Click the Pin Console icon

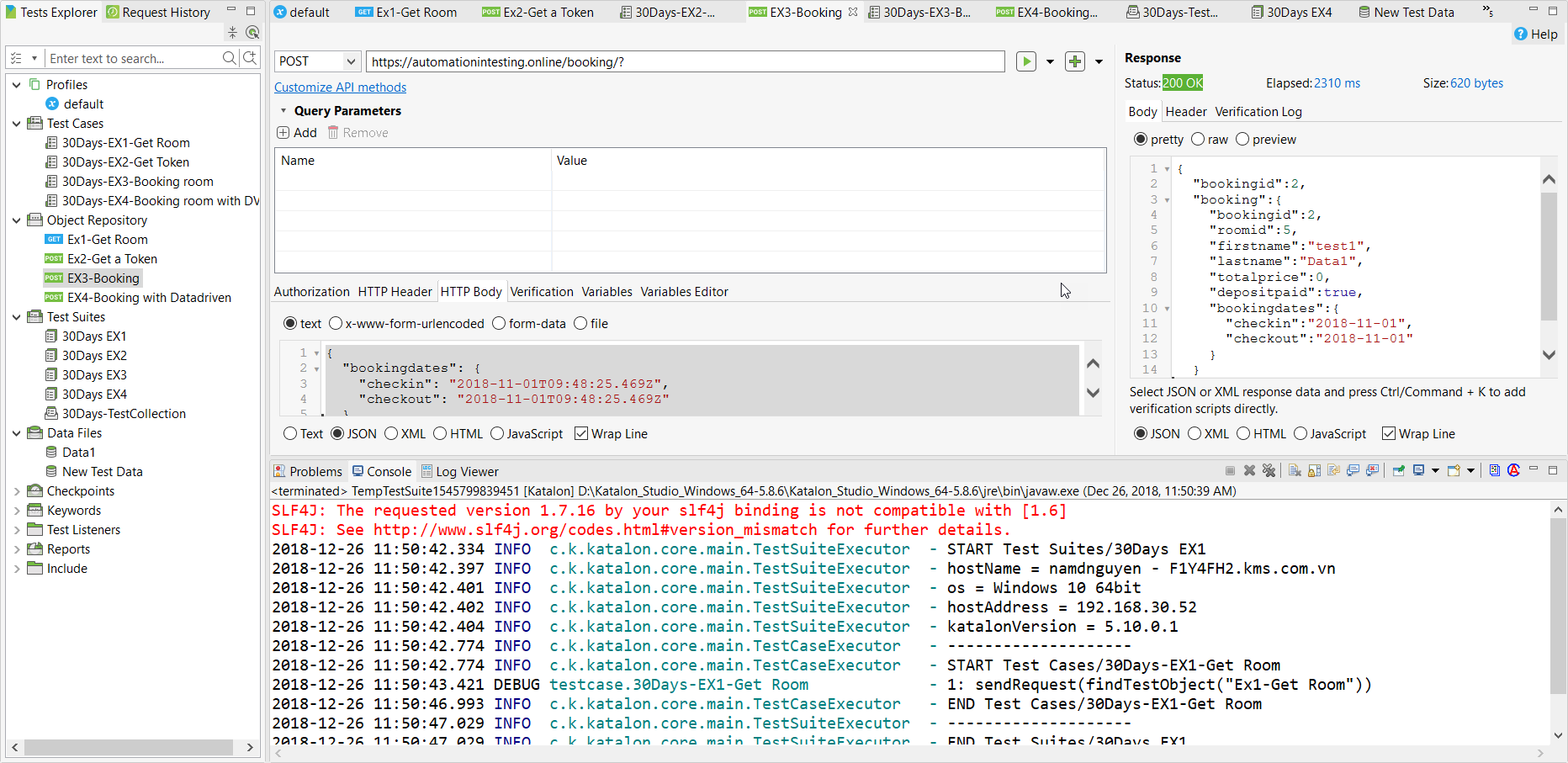click(x=1398, y=471)
